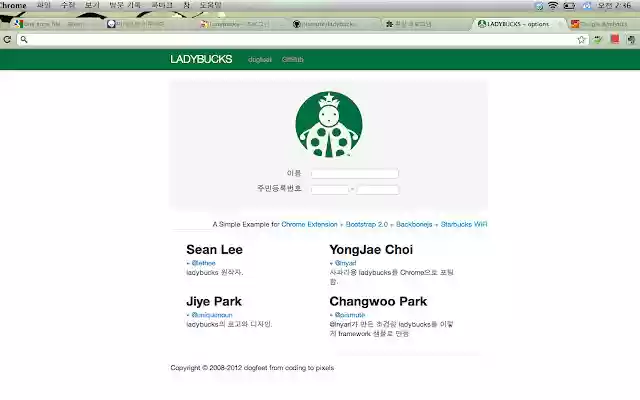Viewport: 640px width, 400px height.
Task: Click the magnifier icon in address bar
Action: [24, 40]
